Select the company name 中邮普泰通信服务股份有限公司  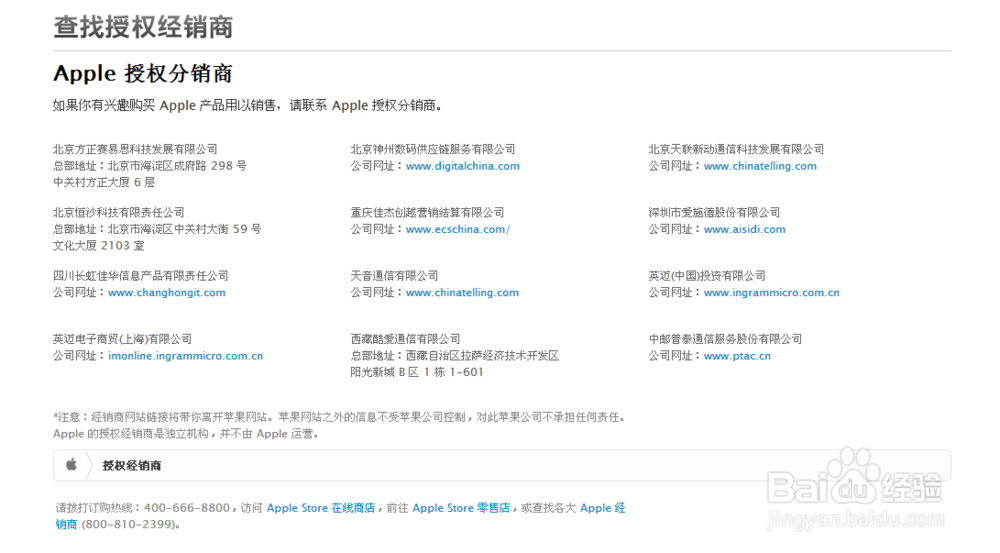[x=725, y=339]
